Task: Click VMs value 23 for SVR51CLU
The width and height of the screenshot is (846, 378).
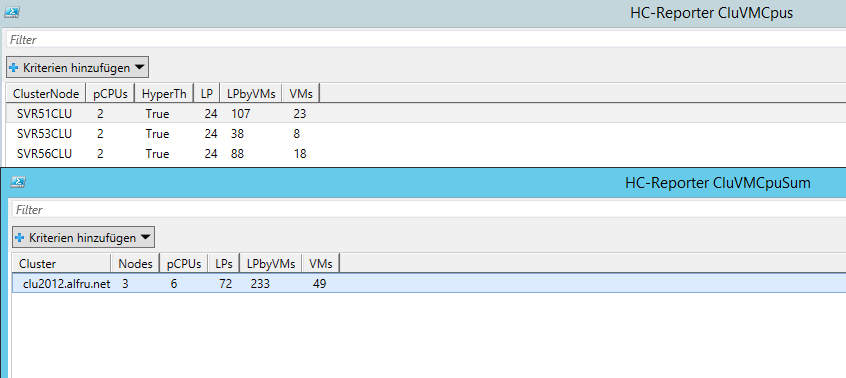Action: [x=300, y=114]
